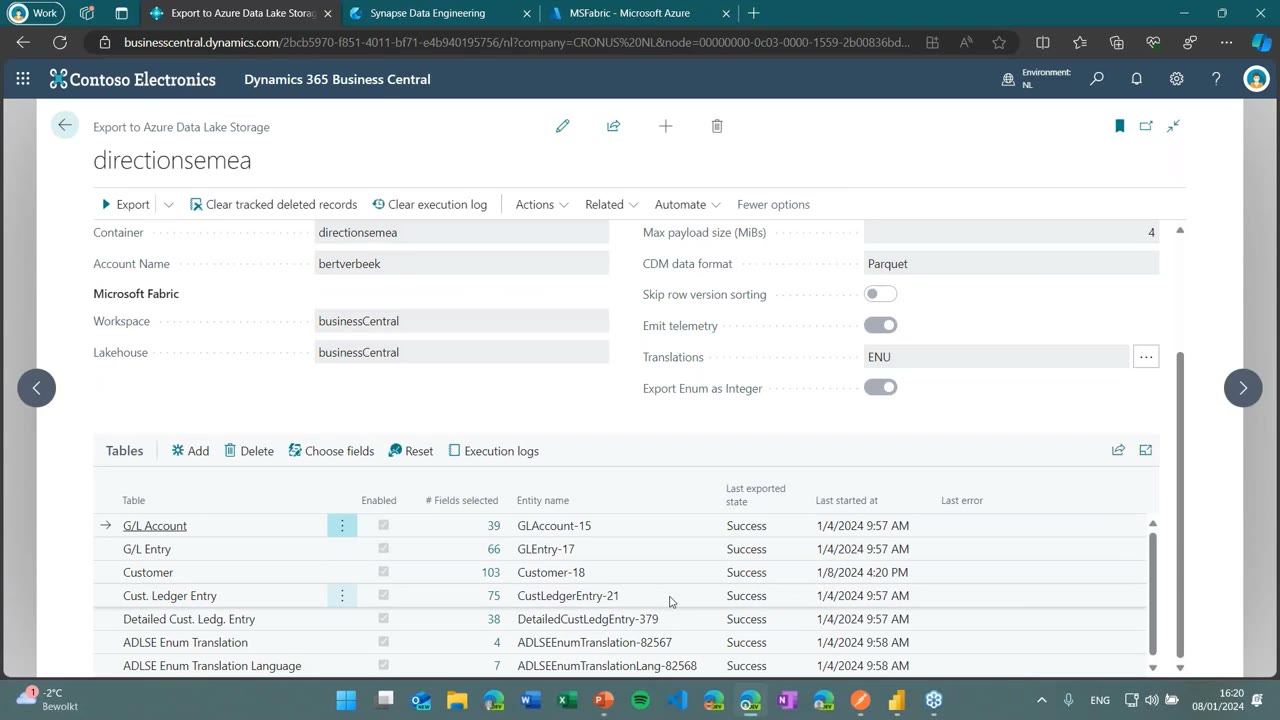The width and height of the screenshot is (1280, 720).
Task: Open the G/L Account table link
Action: (155, 526)
